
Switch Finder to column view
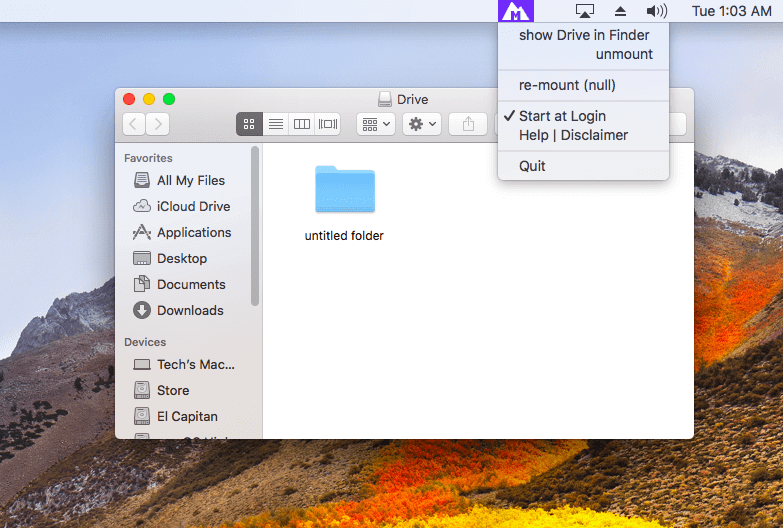[x=302, y=124]
